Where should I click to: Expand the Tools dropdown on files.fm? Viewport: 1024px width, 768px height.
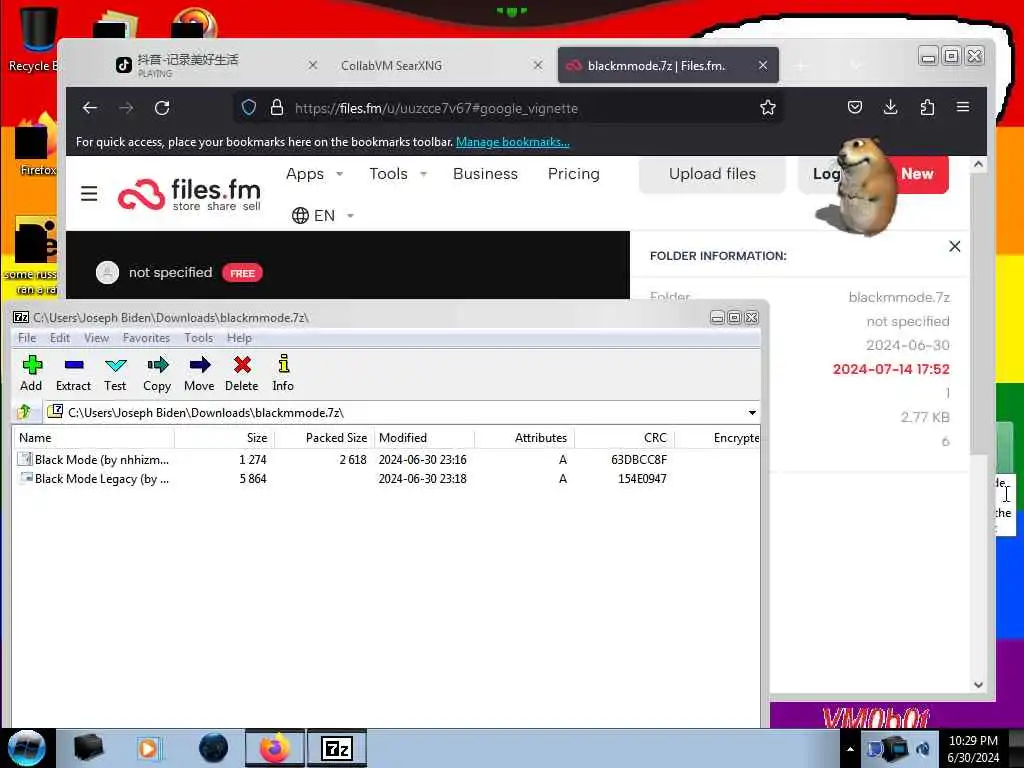(398, 174)
